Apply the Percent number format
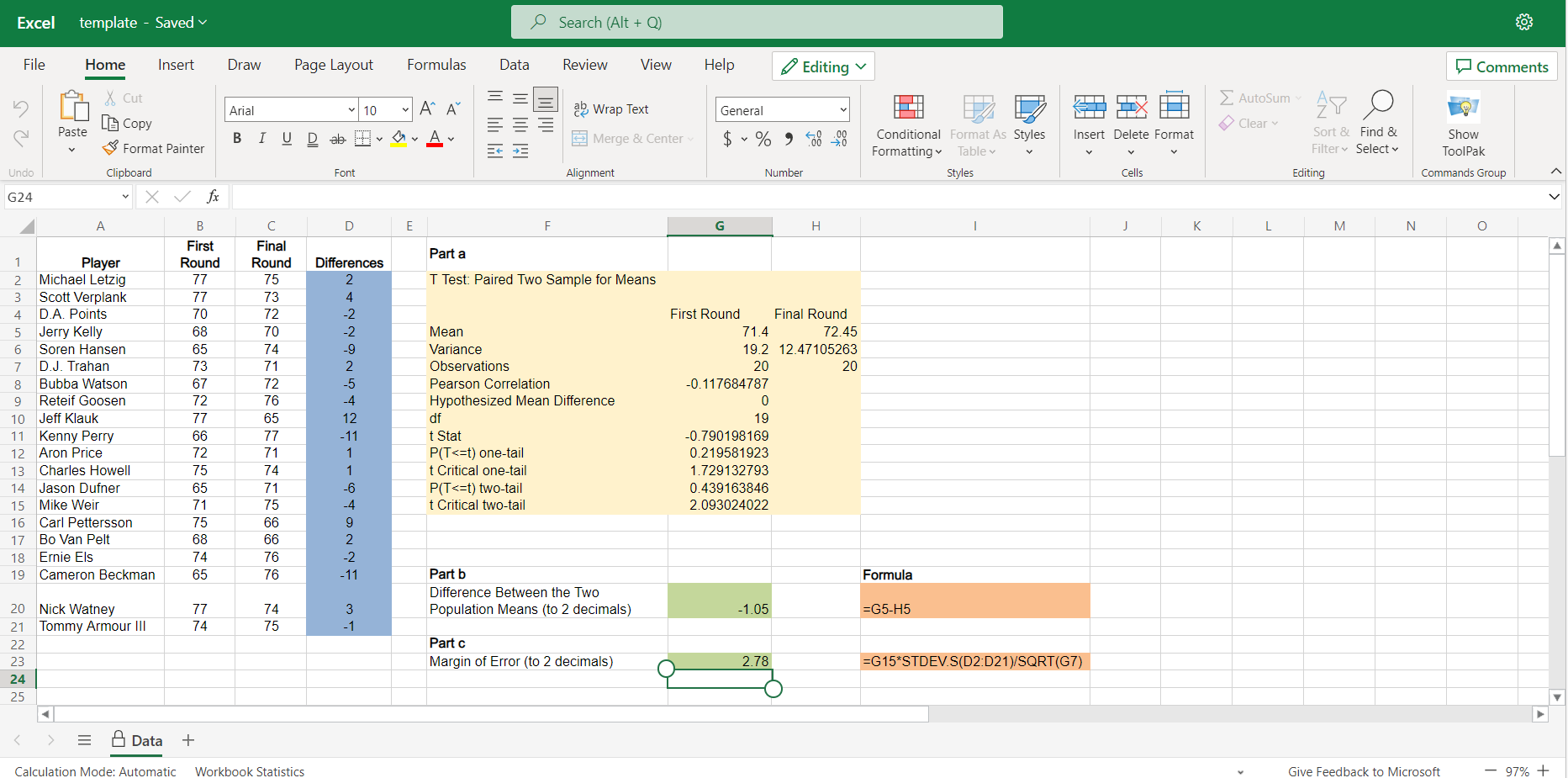This screenshot has width=1568, height=778. (763, 139)
